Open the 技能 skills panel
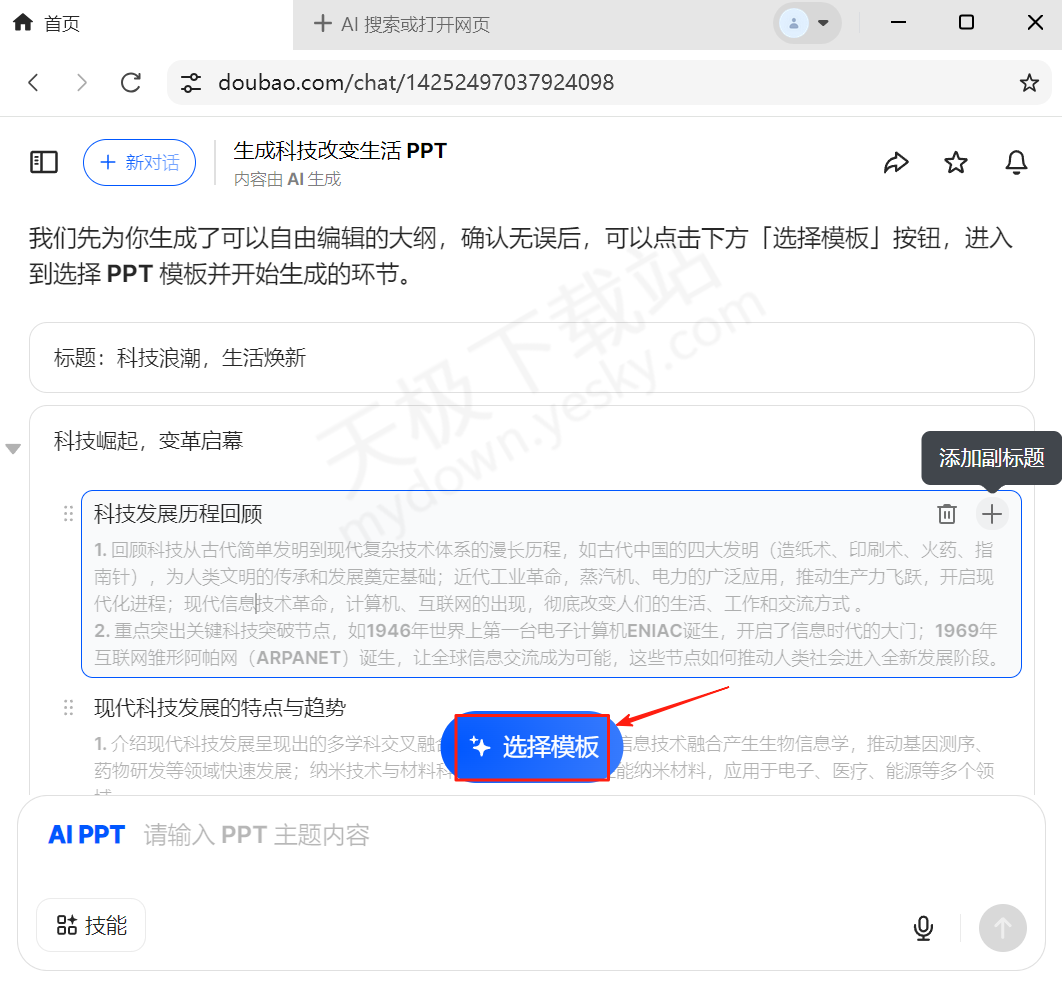1062x990 pixels. click(90, 925)
